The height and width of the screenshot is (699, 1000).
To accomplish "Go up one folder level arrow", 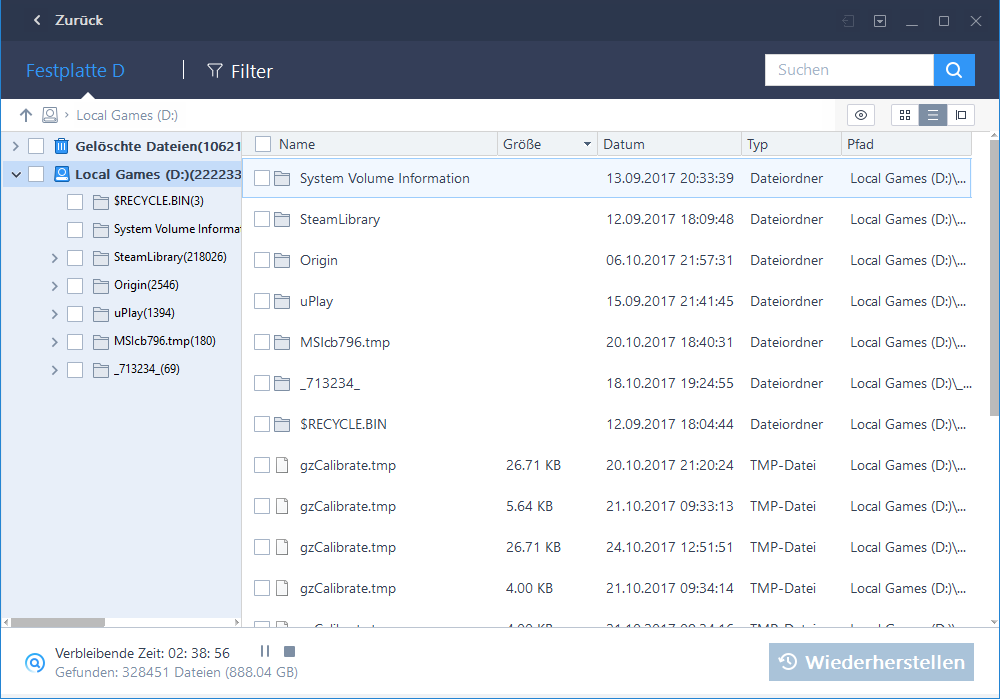I will [26, 115].
